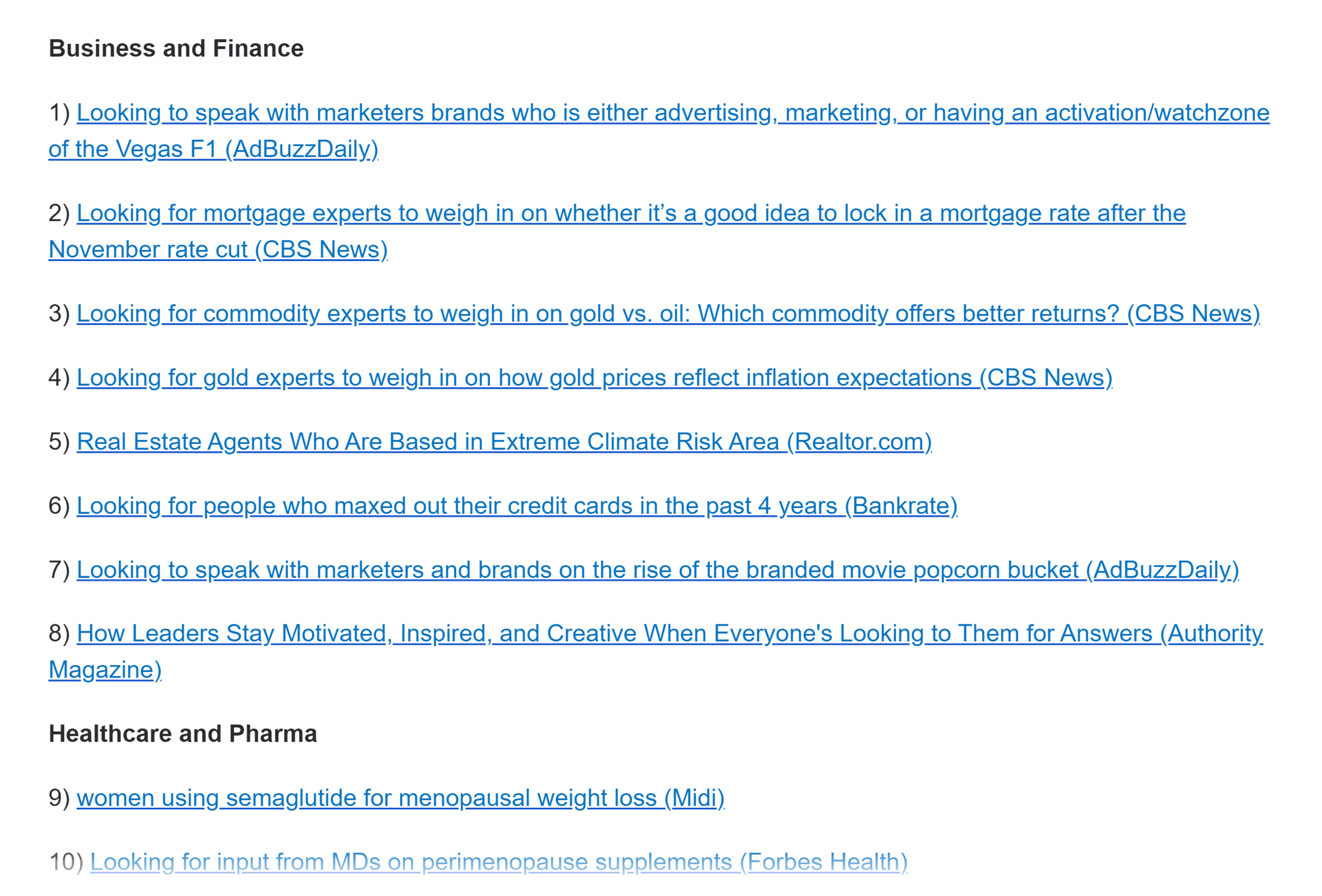The image size is (1322, 896).
Task: Click the list number before the Bankrate link
Action: point(59,506)
